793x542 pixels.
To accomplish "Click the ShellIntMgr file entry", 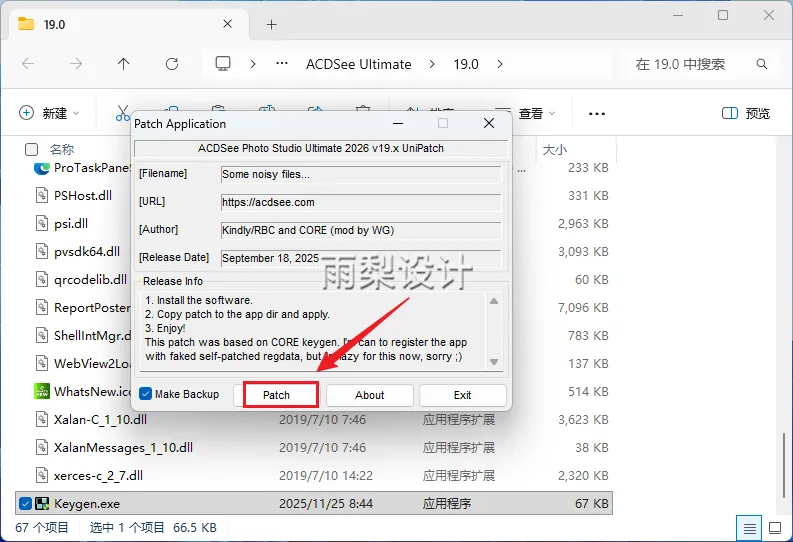I will click(92, 336).
